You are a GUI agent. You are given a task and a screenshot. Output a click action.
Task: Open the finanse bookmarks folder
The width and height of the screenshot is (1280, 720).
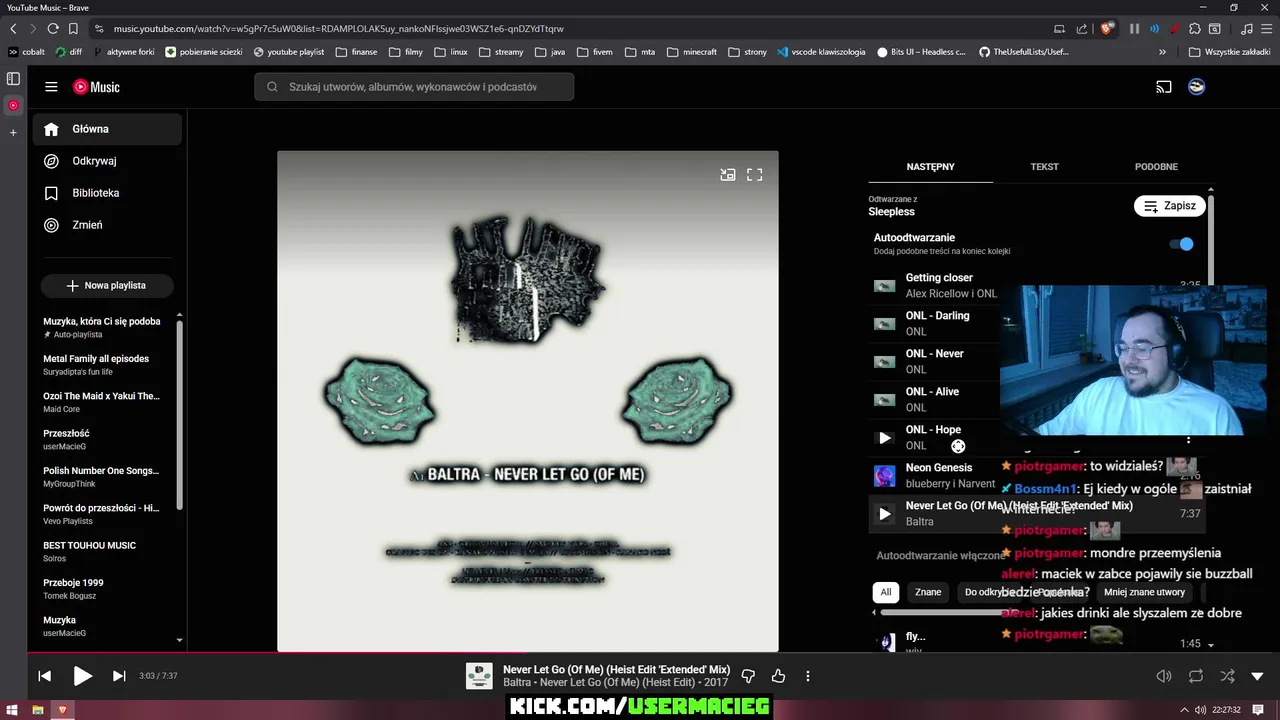pos(356,52)
